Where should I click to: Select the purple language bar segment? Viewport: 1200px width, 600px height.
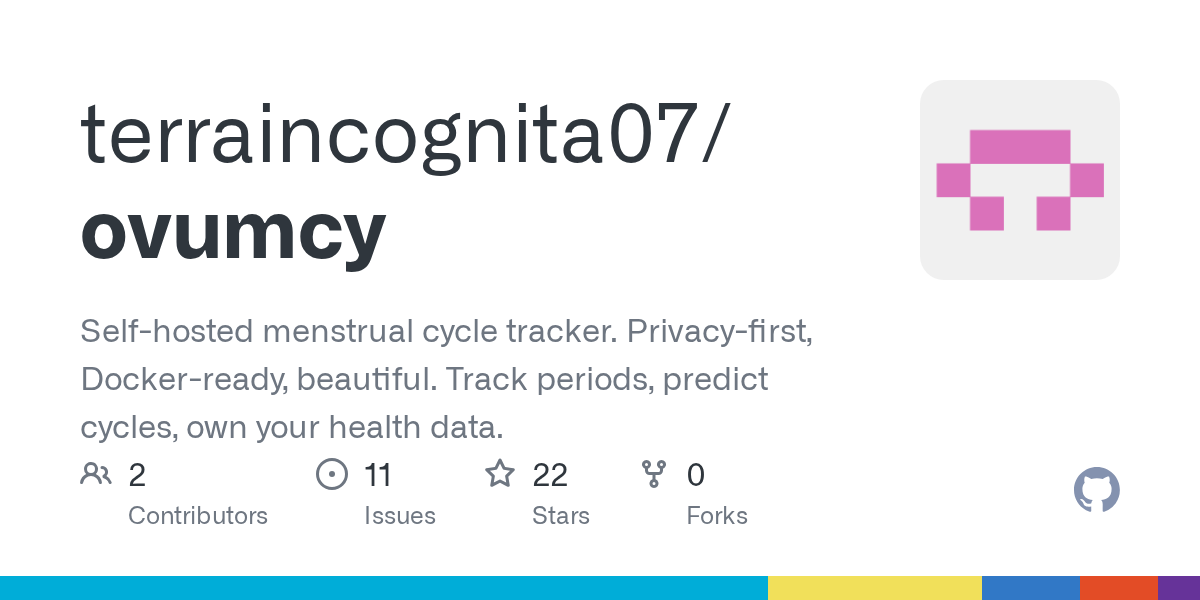[1179, 588]
